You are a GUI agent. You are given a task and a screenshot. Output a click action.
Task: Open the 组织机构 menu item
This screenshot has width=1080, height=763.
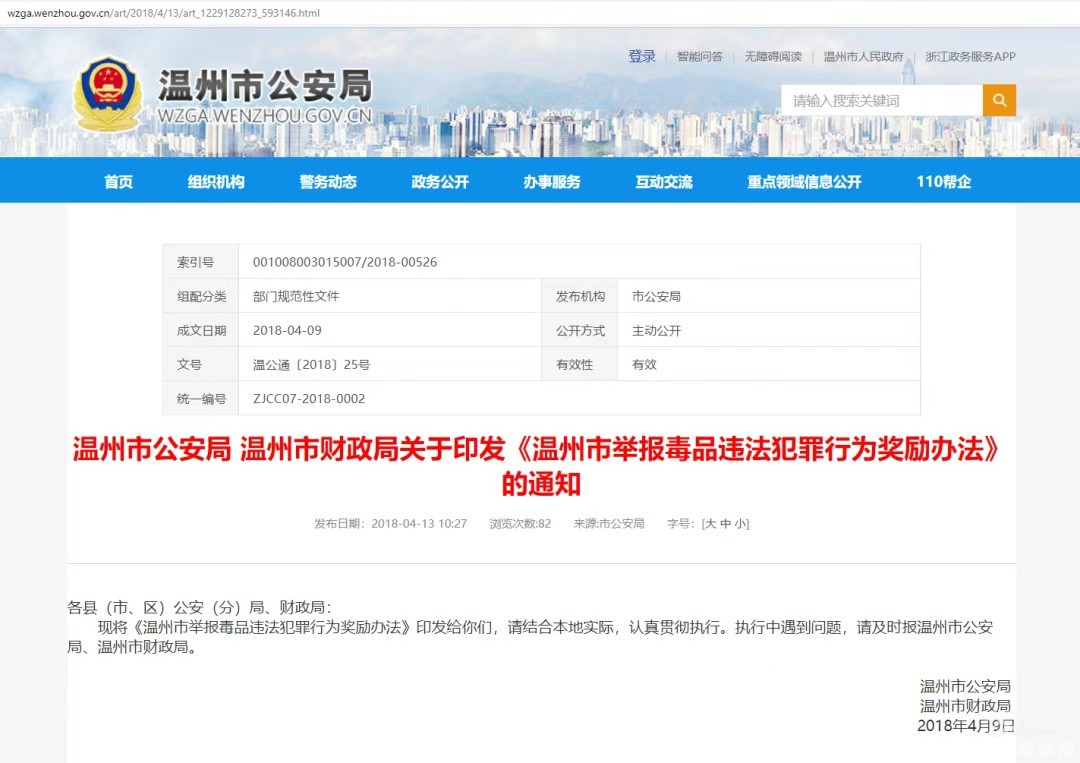point(216,182)
